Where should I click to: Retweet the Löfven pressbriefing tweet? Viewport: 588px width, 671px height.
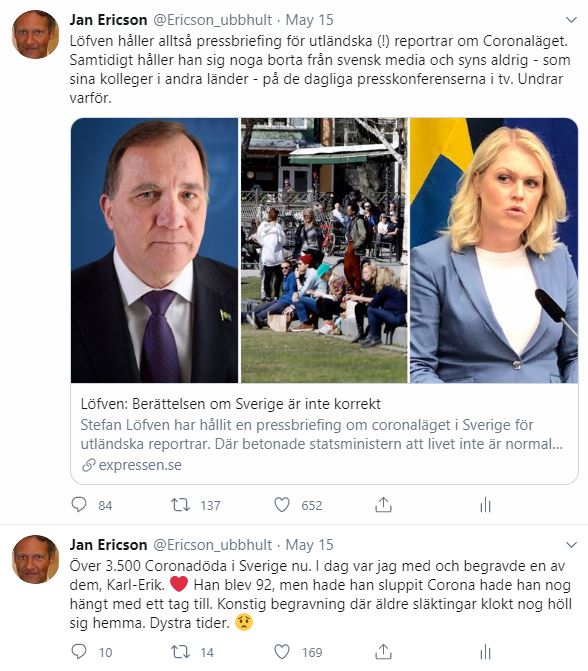point(180,505)
